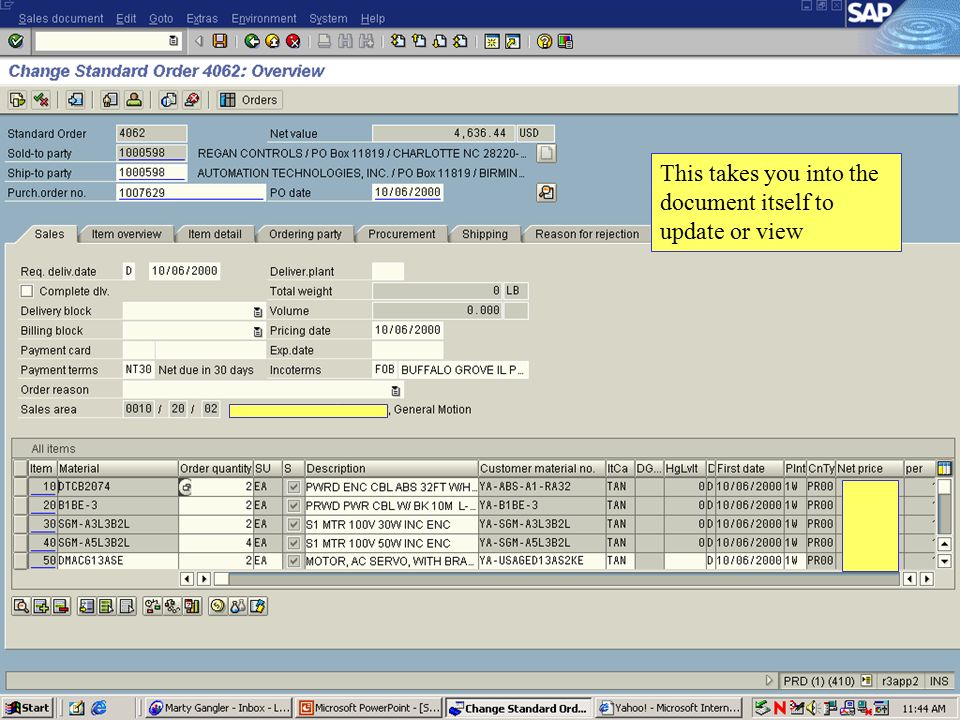Switch to Yahoo! Internet Explorer taskbar button

coord(669,708)
